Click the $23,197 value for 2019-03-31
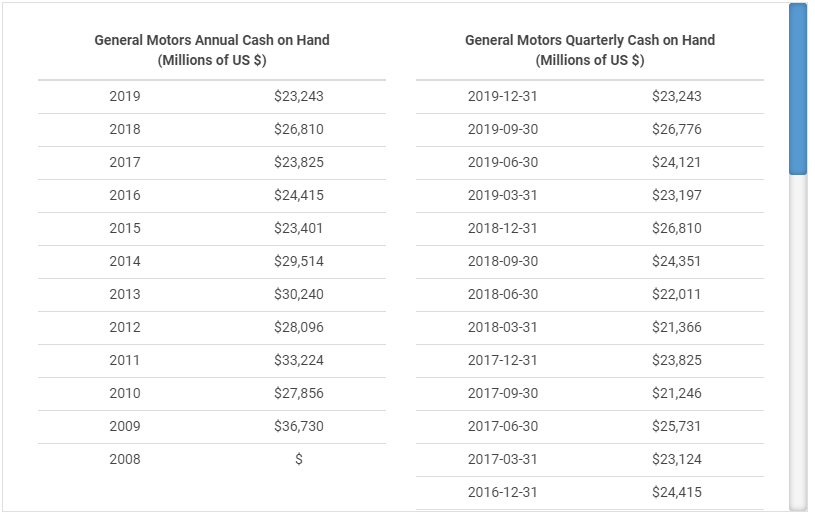The width and height of the screenshot is (815, 519). tap(677, 195)
